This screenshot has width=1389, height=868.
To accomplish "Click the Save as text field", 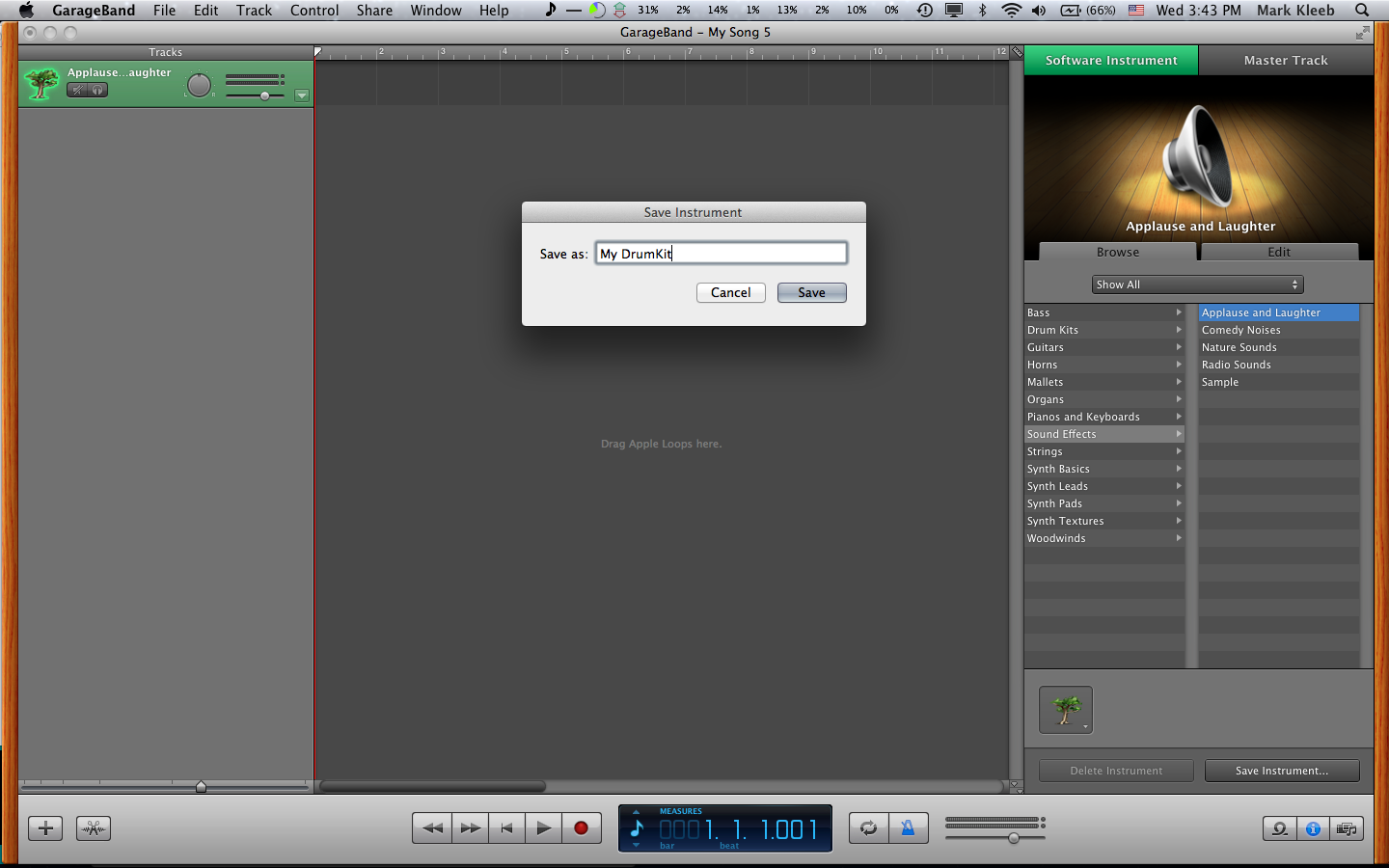I will tap(721, 254).
